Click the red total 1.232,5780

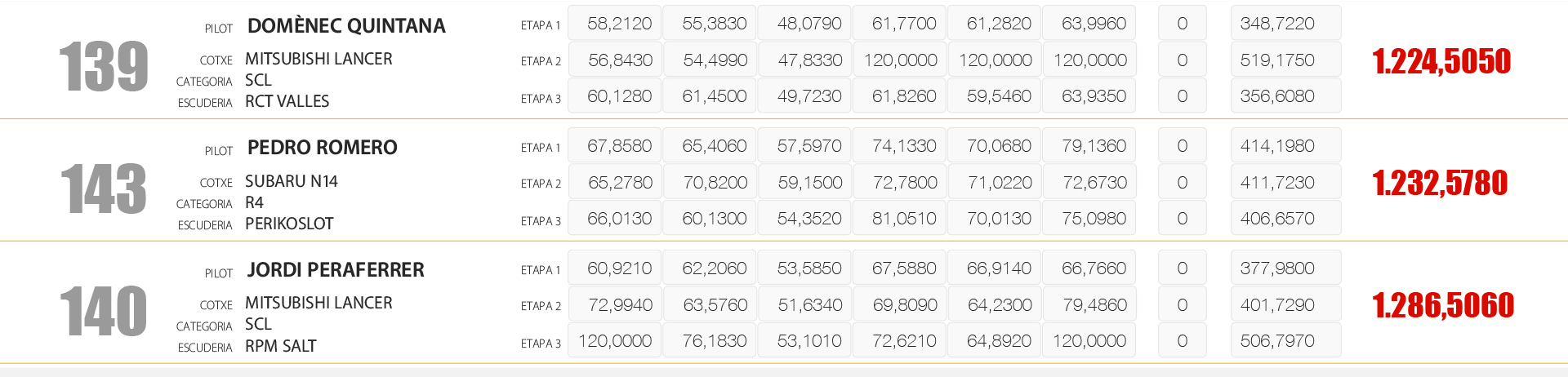1440,184
